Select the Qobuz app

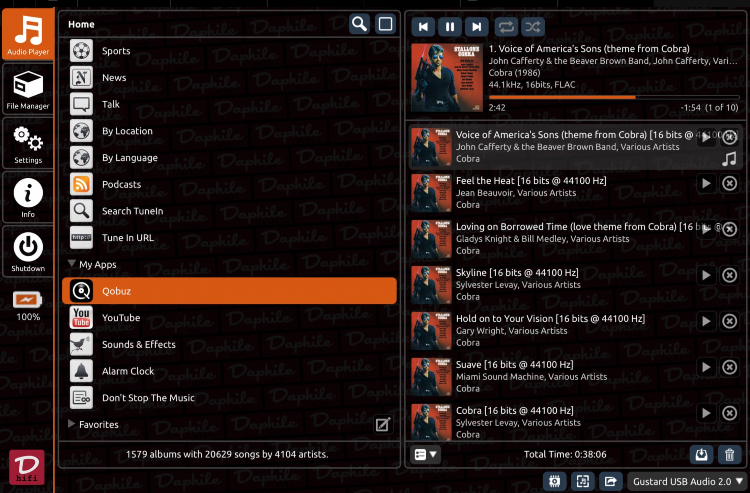[x=229, y=291]
